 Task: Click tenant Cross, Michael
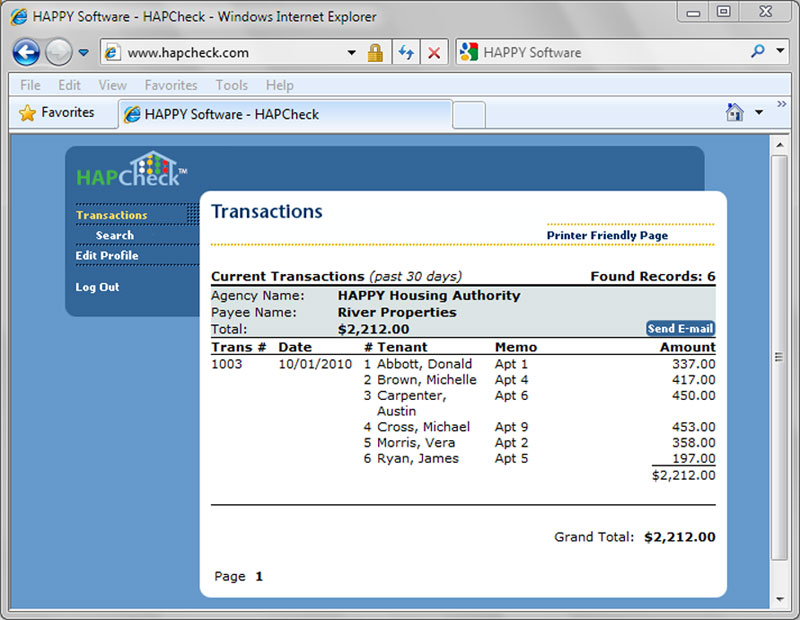coord(423,427)
